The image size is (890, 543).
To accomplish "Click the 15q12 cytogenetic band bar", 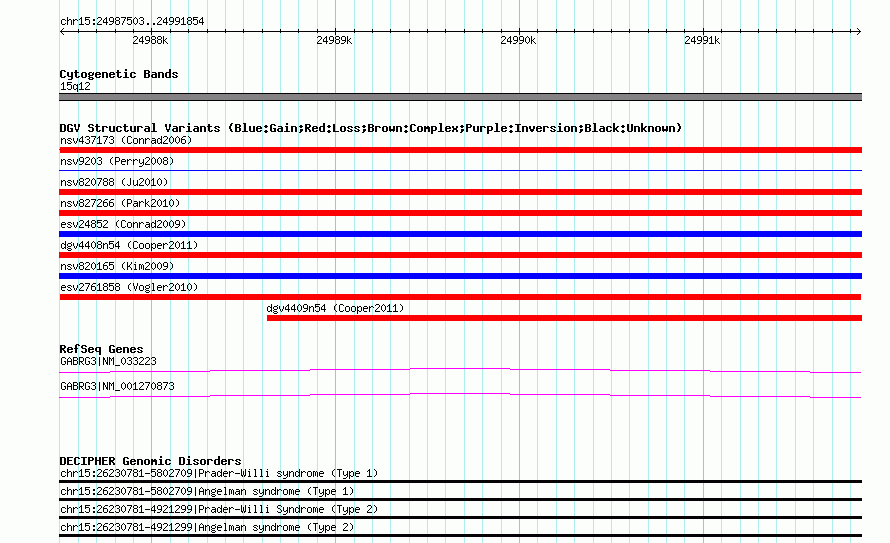I will tap(460, 97).
